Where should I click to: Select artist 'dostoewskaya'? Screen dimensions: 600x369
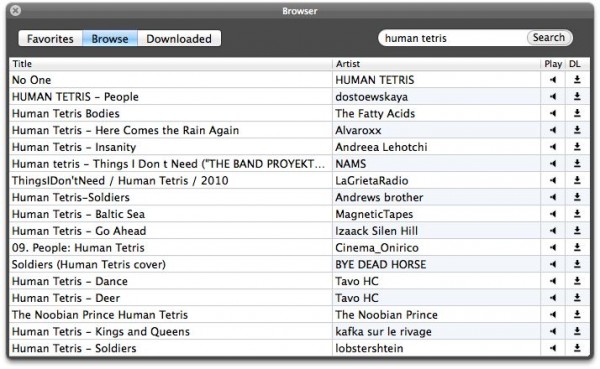tap(372, 97)
